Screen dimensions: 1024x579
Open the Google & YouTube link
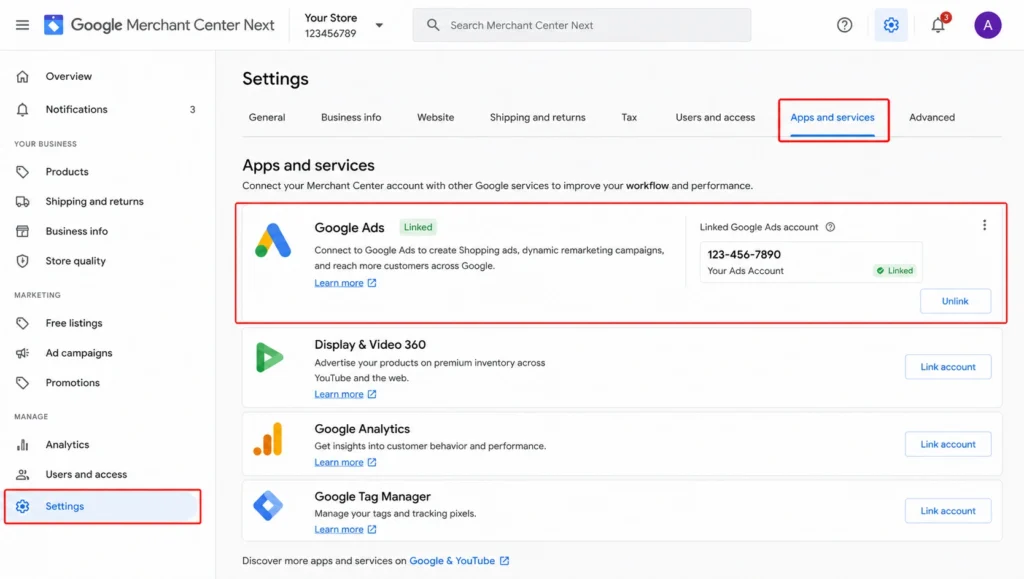click(452, 561)
